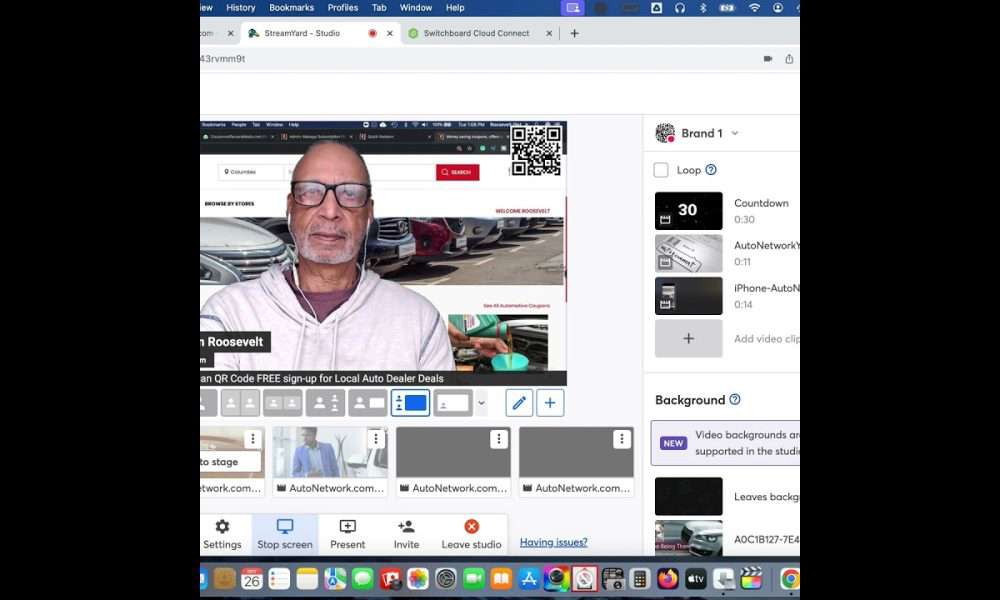1000x600 pixels.
Task: Click the Having issues? link
Action: click(553, 542)
